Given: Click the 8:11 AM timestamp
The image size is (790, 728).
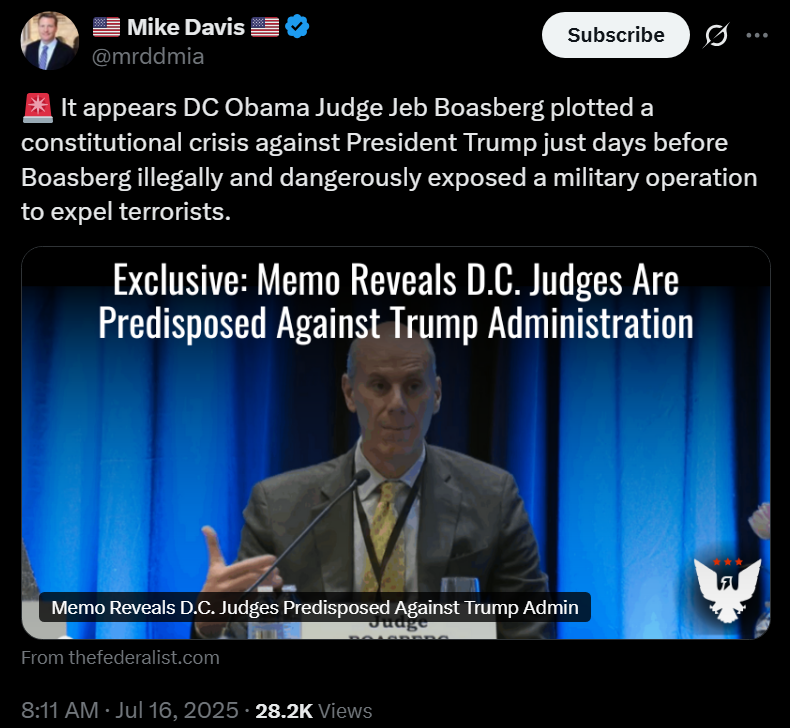Looking at the screenshot, I should coord(59,710).
